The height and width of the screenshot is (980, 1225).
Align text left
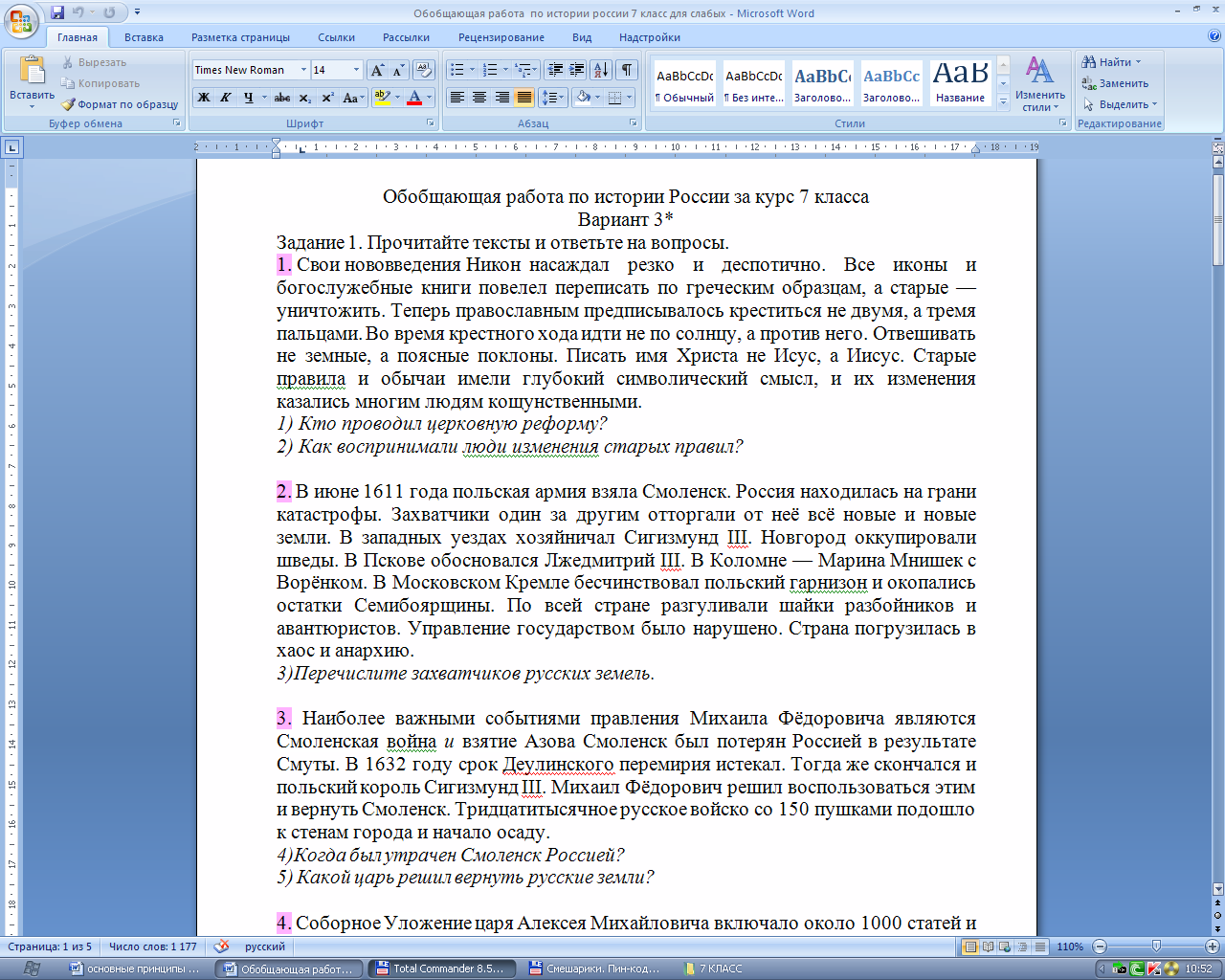click(457, 98)
